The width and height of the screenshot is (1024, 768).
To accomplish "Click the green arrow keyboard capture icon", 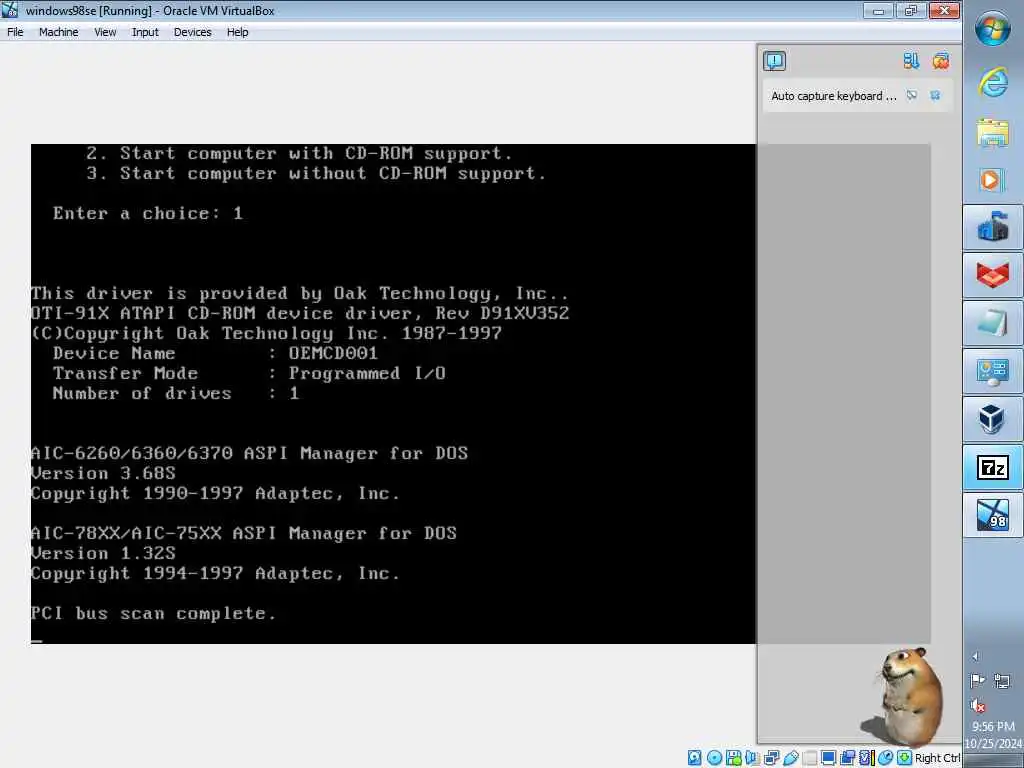I will [x=904, y=758].
